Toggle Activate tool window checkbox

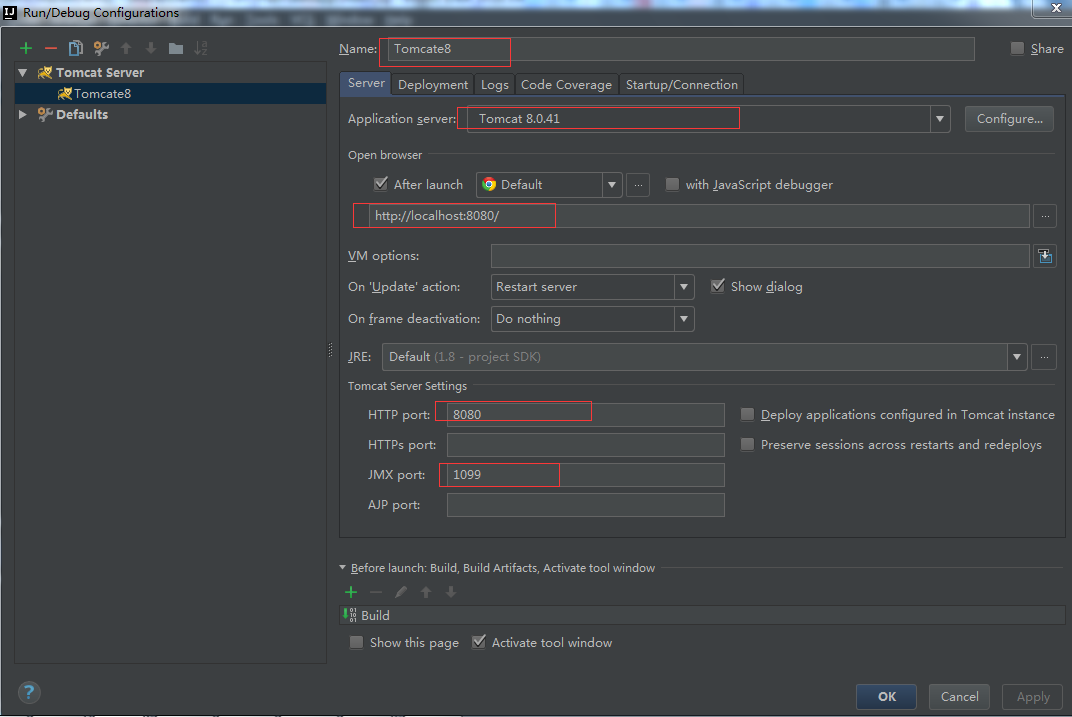pos(479,642)
